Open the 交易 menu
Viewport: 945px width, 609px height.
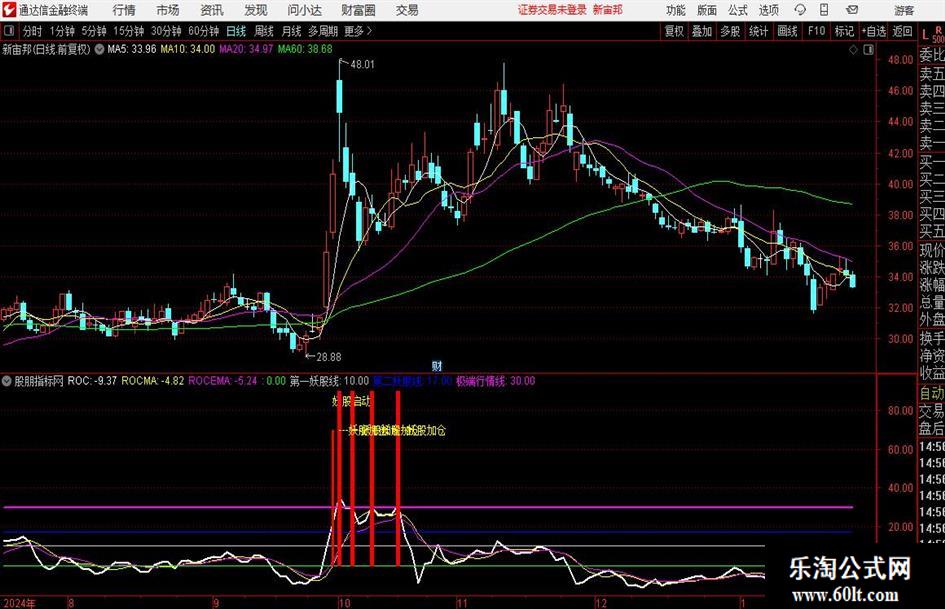tap(407, 10)
